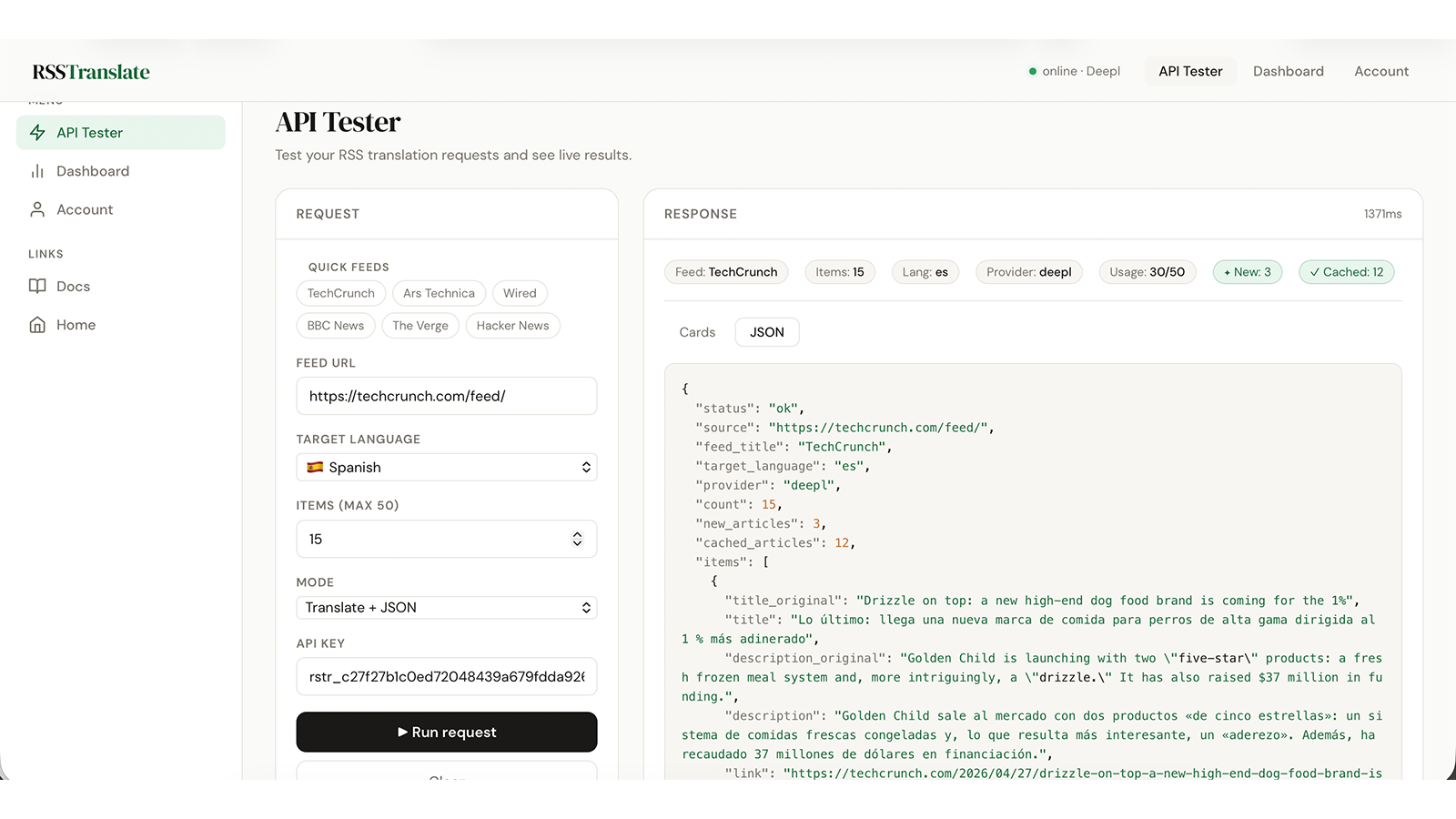1456x819 pixels.
Task: Click the lightning bolt API Tester sidebar icon
Action: 37,133
